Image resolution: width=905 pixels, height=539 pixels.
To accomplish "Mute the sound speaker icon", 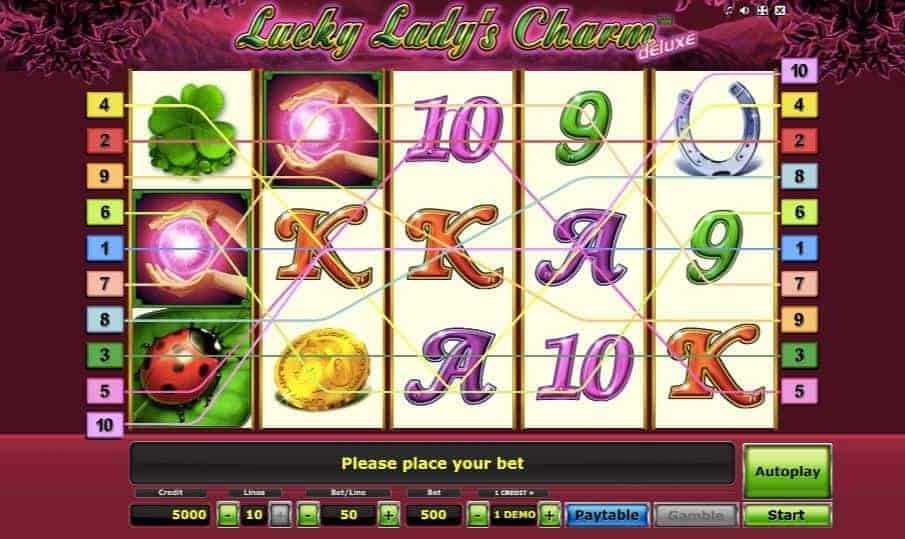I will 745,10.
